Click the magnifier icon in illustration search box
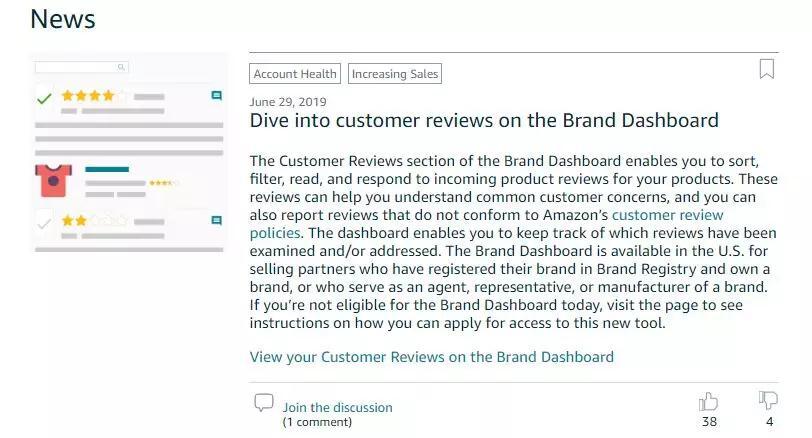The height and width of the screenshot is (438, 812). pyautogui.click(x=121, y=67)
